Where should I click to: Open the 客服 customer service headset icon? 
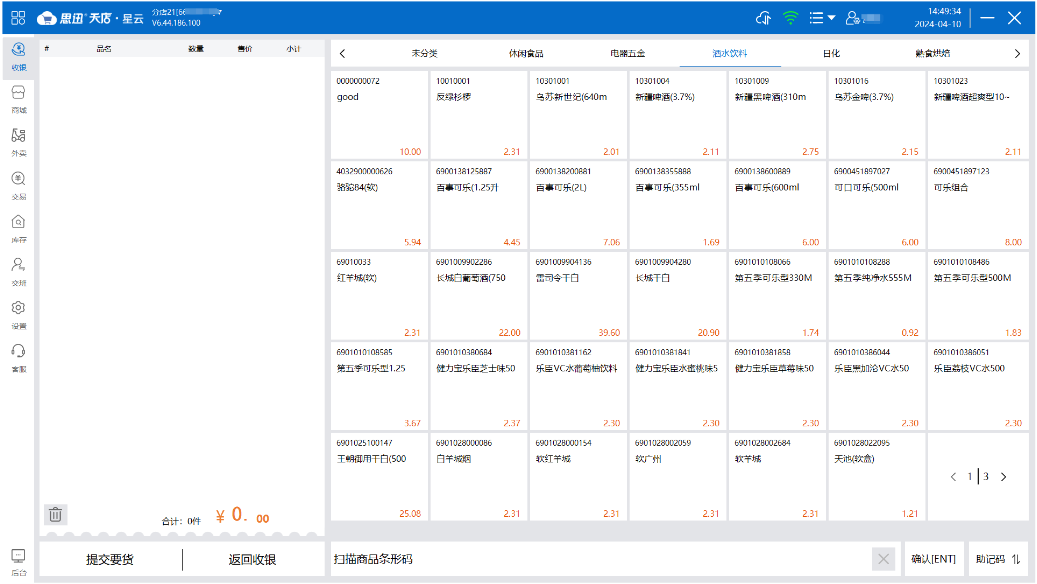click(19, 358)
